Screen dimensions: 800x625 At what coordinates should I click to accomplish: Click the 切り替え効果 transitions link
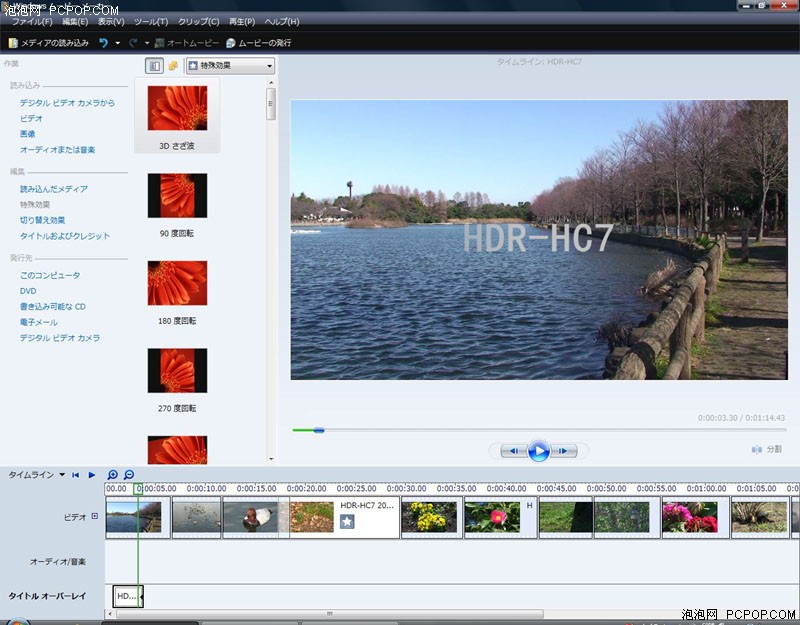coord(42,220)
